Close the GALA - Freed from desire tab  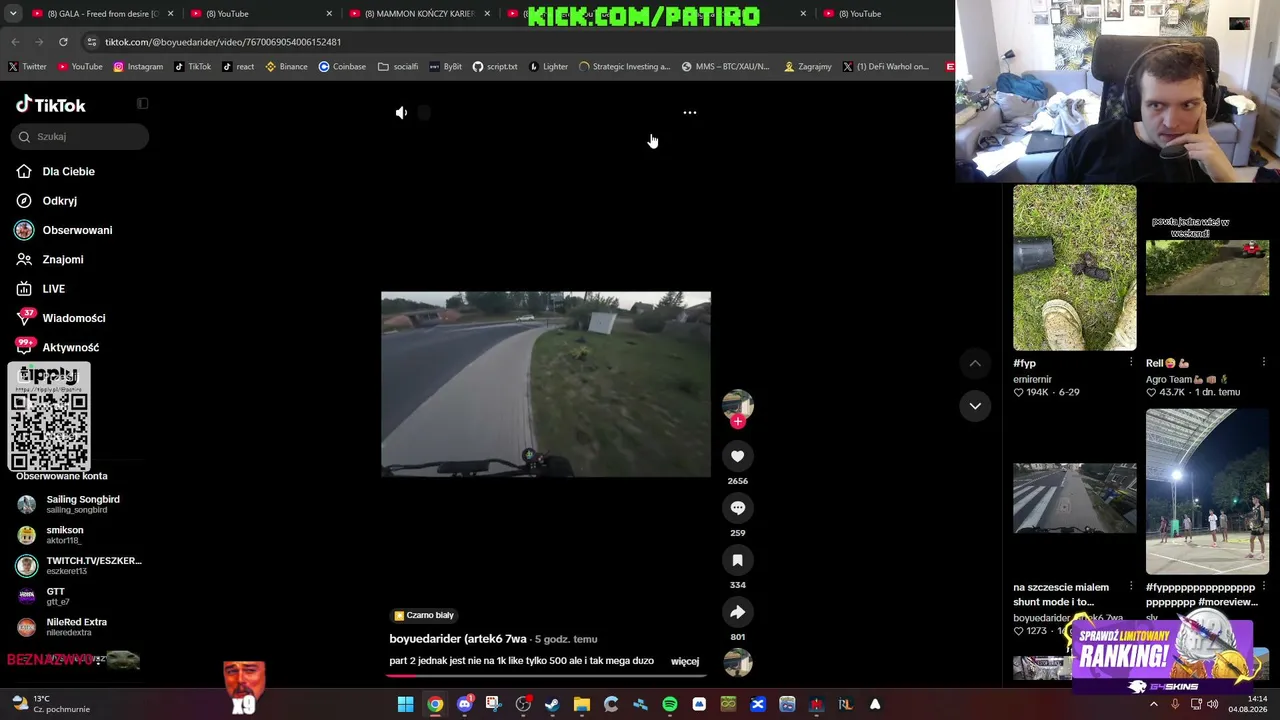click(x=170, y=14)
